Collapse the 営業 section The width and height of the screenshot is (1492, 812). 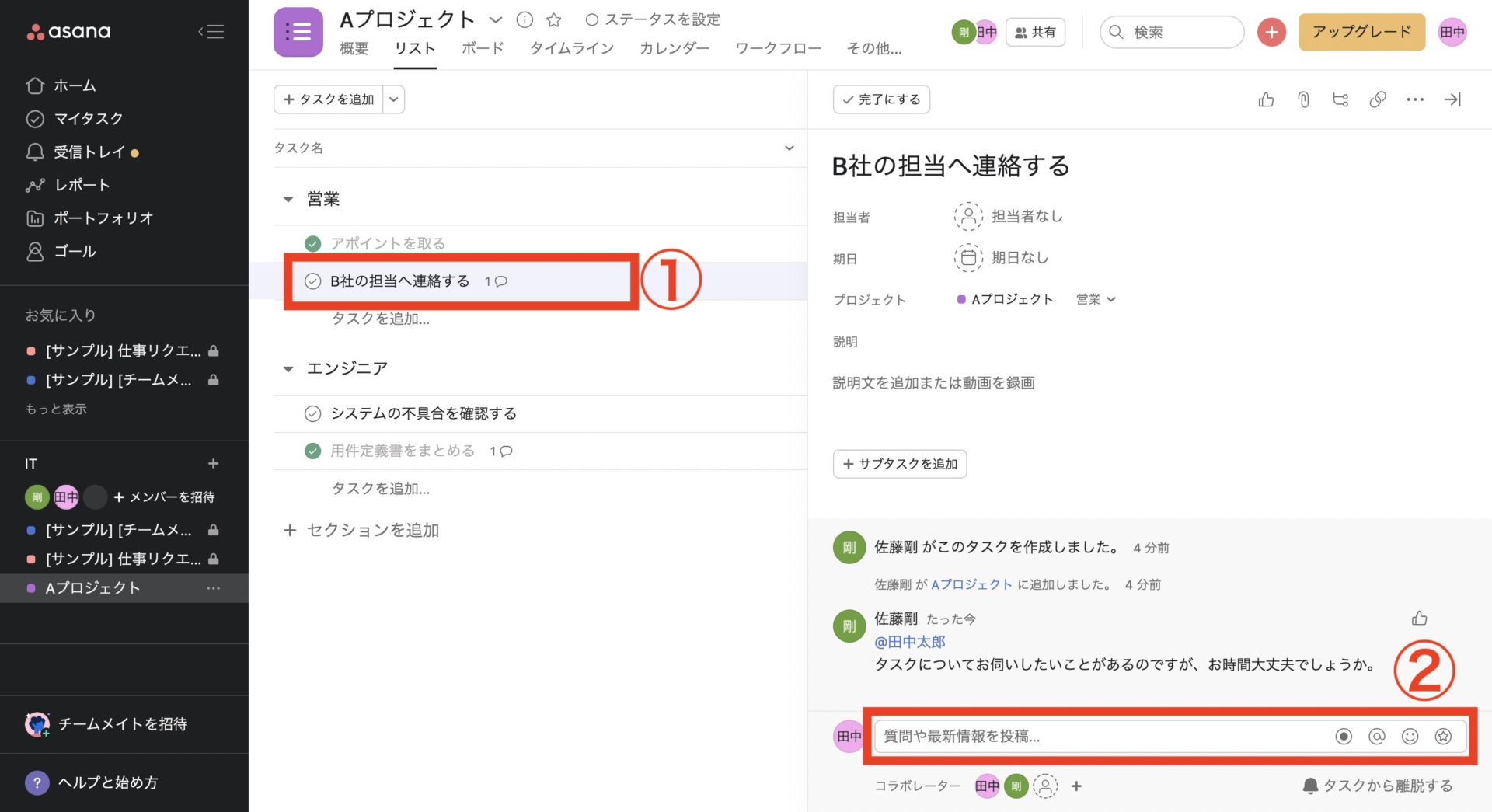pyautogui.click(x=288, y=199)
